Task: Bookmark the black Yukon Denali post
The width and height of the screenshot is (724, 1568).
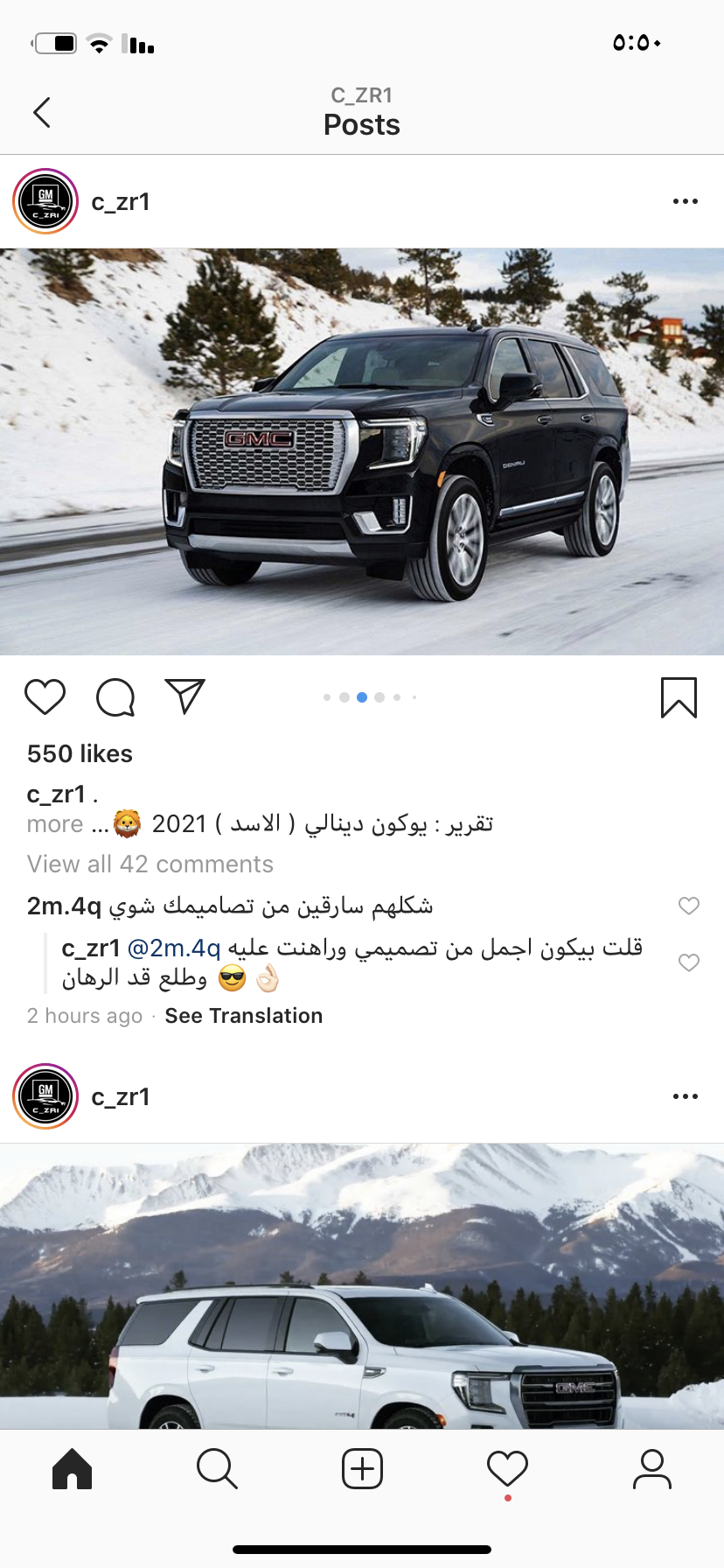Action: (679, 697)
